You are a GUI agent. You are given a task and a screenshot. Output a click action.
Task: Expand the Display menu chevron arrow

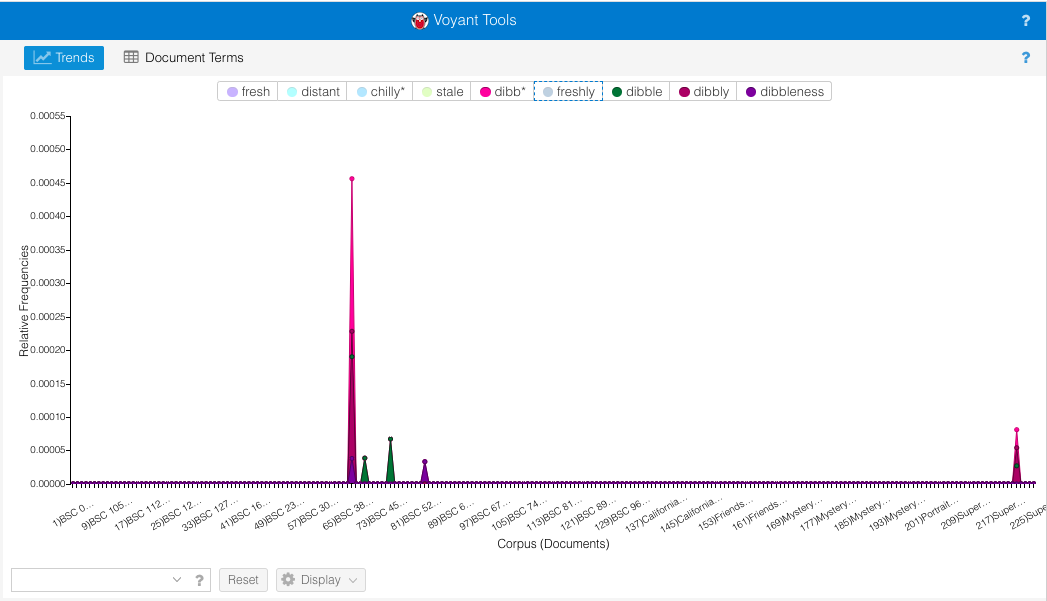tap(353, 580)
